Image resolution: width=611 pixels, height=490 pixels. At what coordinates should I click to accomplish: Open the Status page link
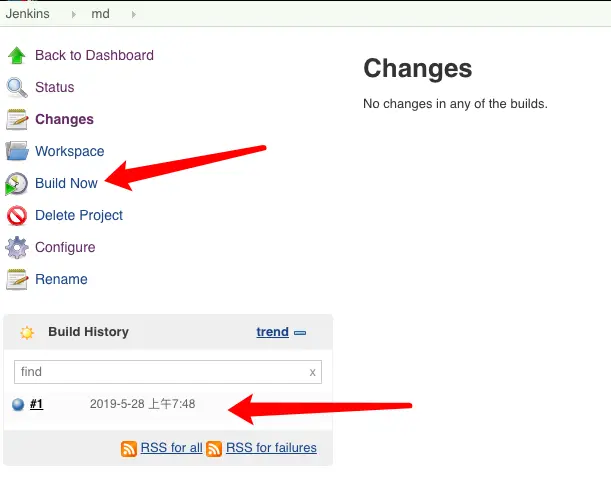coord(55,87)
